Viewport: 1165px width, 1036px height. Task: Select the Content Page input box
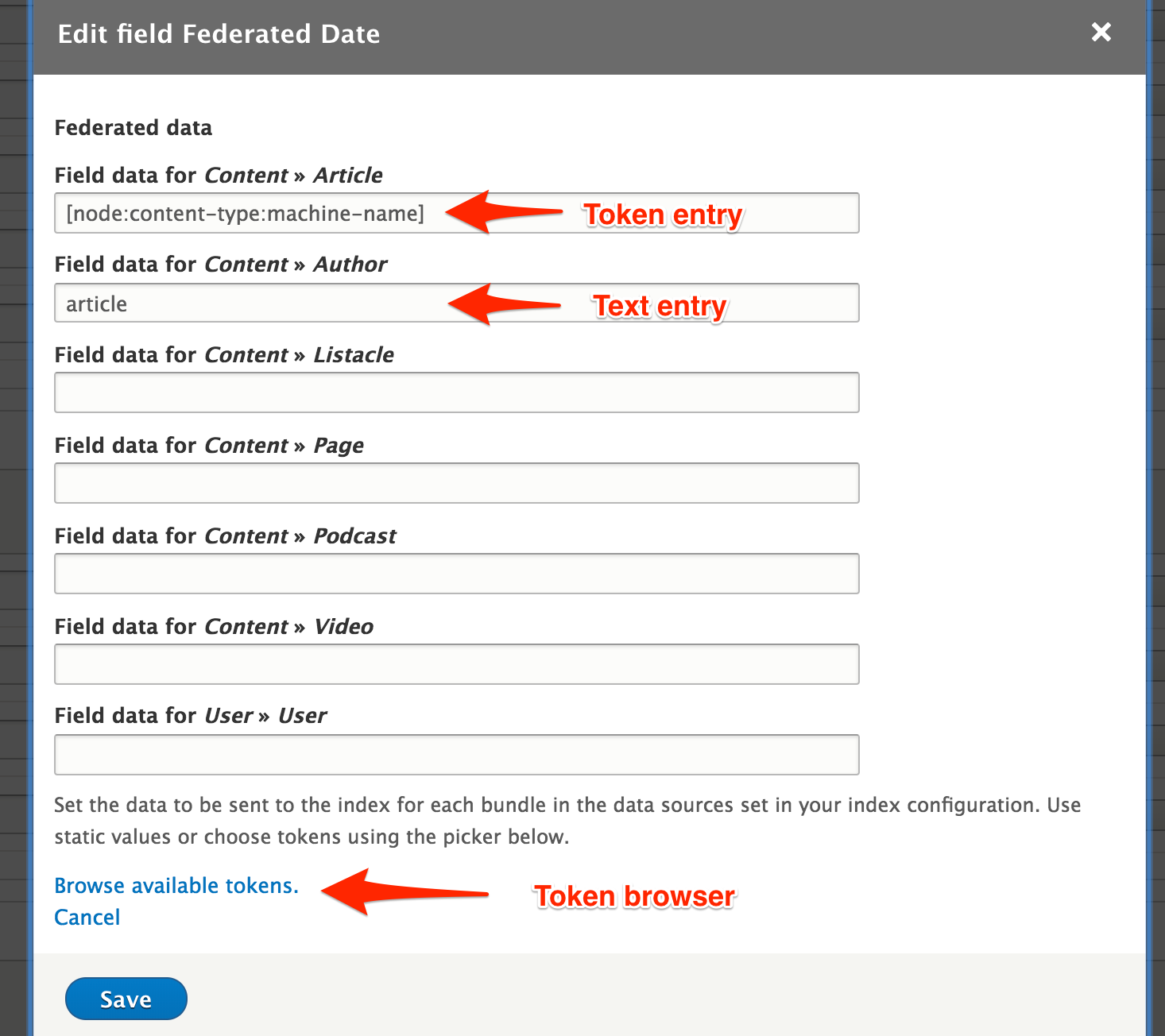pos(456,483)
